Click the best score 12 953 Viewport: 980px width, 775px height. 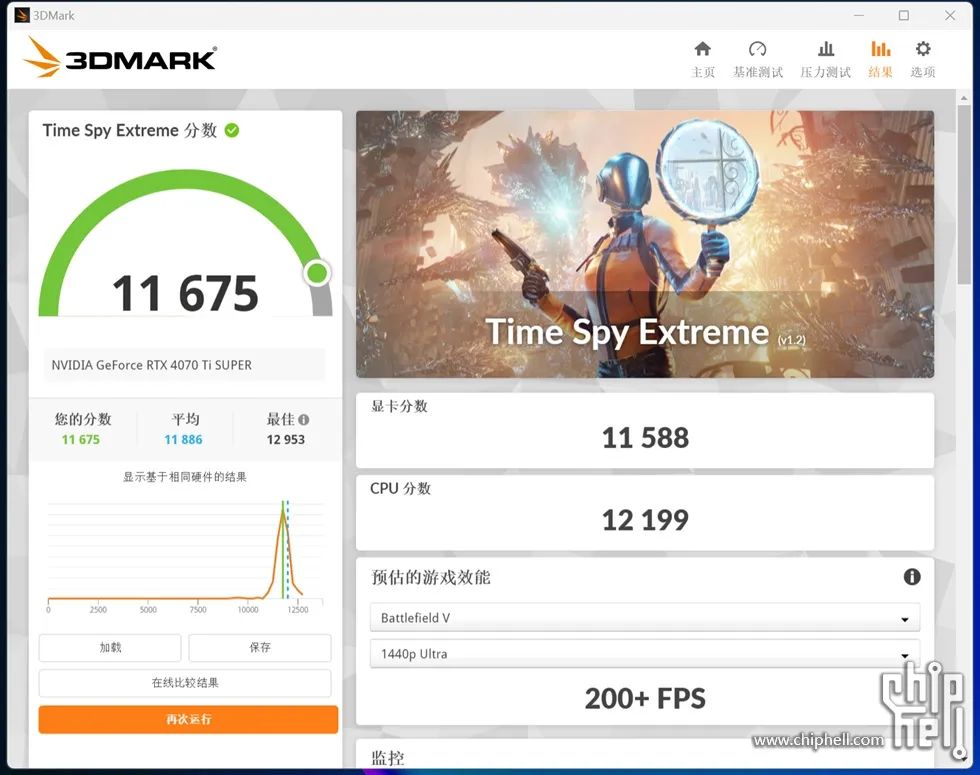click(x=286, y=439)
